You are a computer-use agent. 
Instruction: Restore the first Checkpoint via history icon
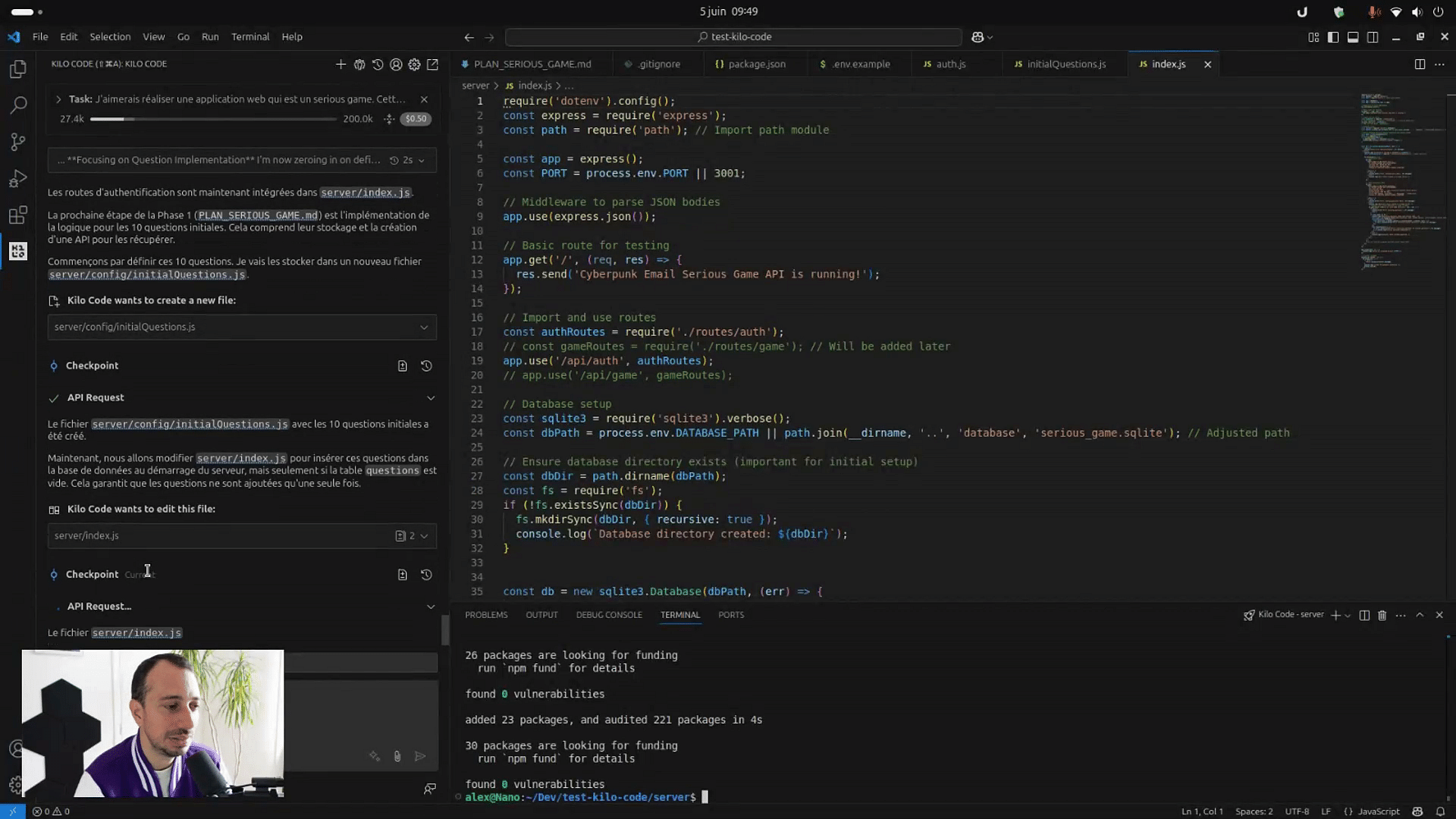(x=426, y=366)
